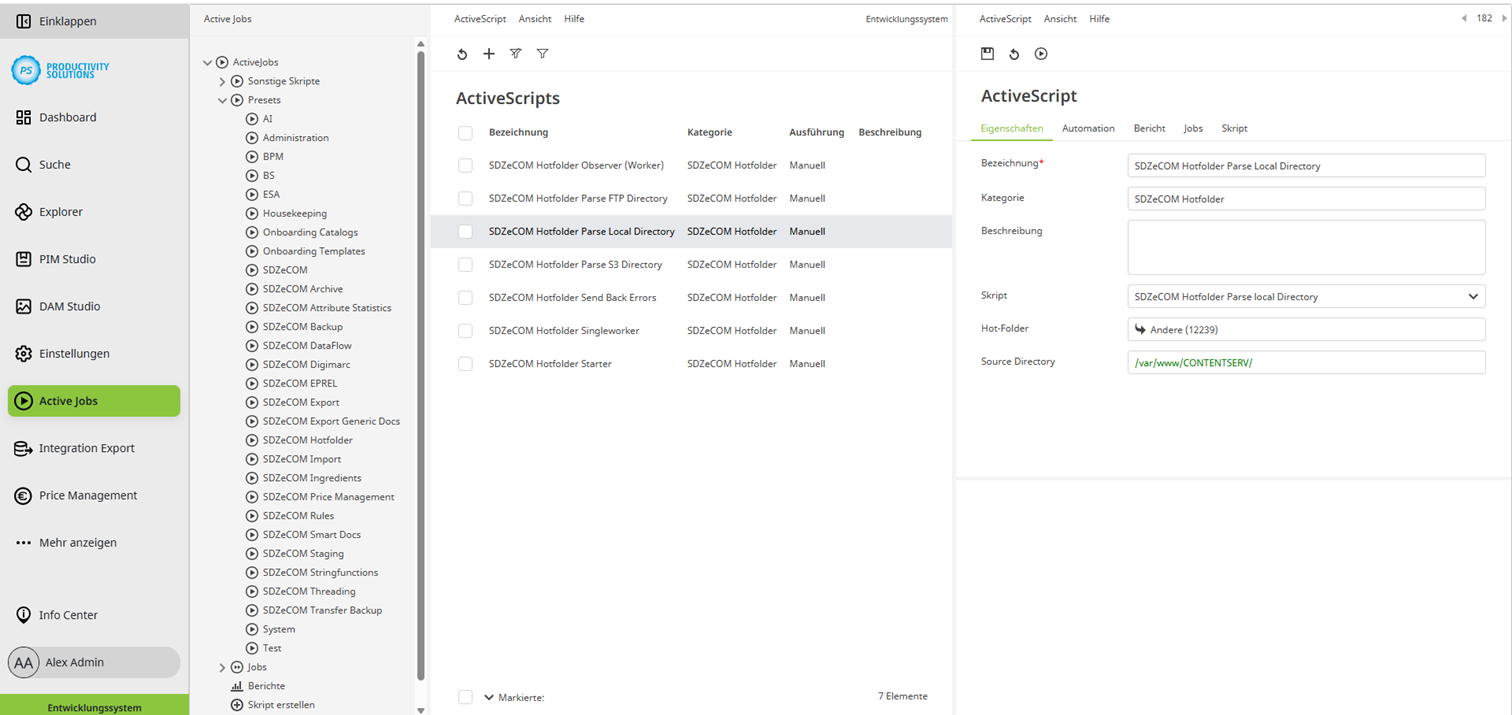
Task: Toggle the select-all checkbox in the list header
Action: (465, 131)
